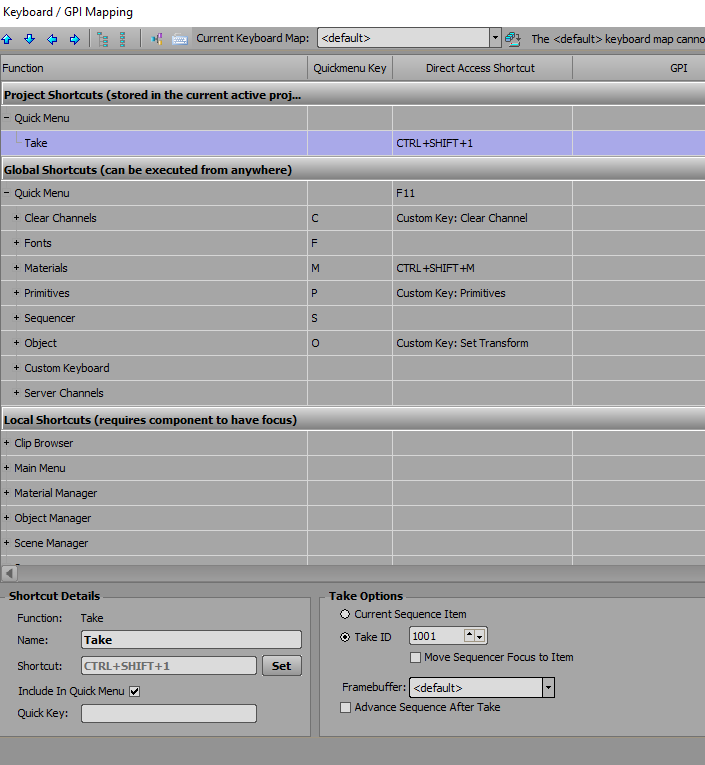Expand the Scene Manager node

point(6,543)
